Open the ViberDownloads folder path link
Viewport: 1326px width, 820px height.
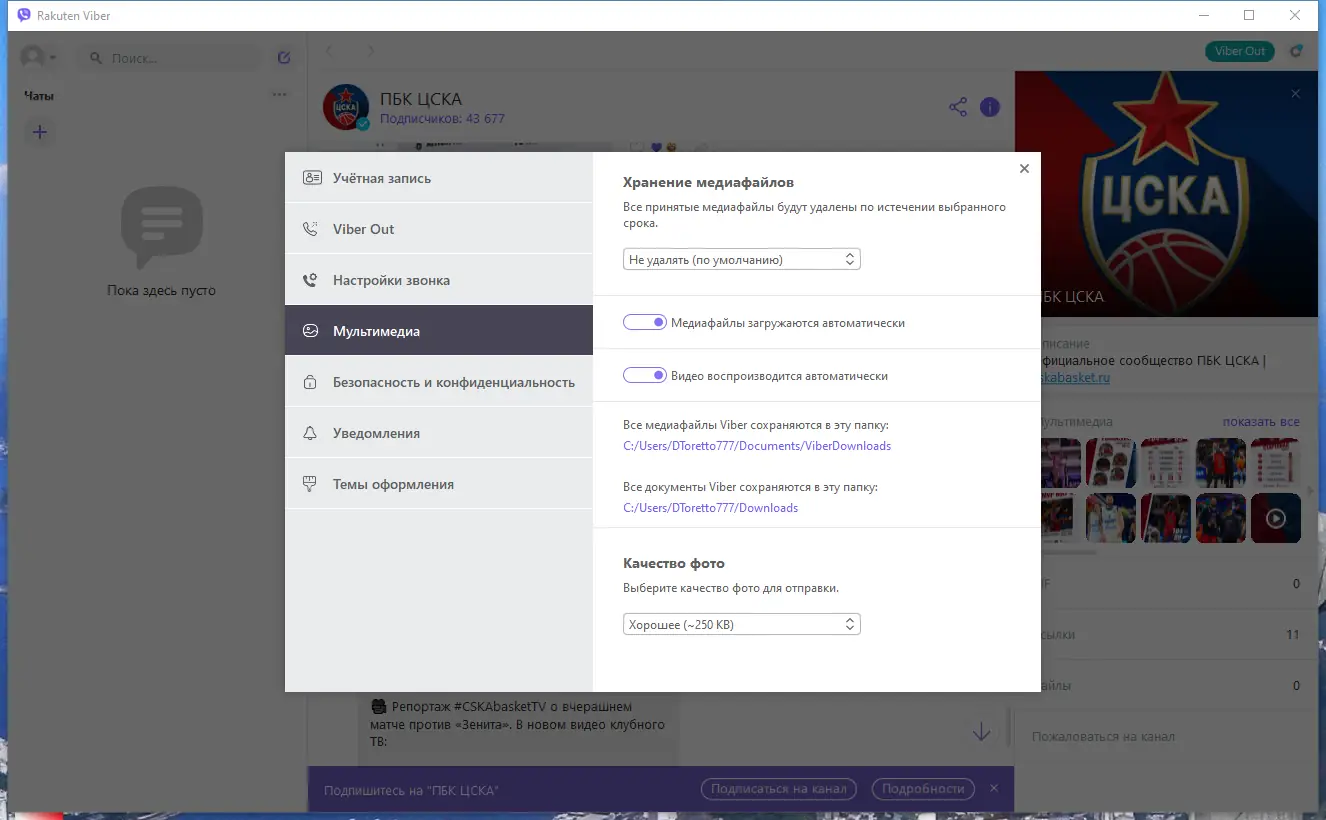click(757, 446)
